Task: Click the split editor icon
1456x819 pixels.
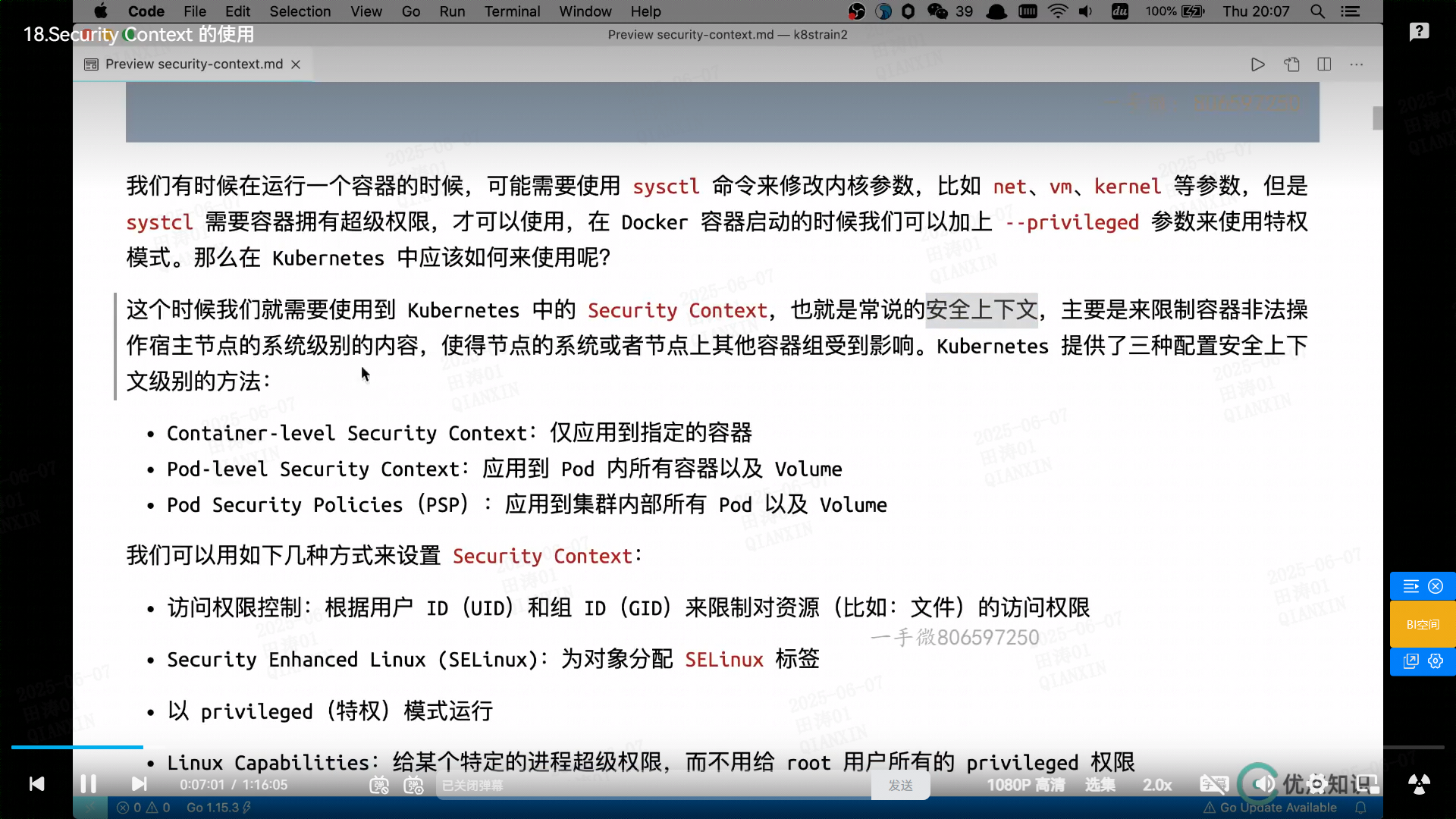Action: pos(1324,64)
